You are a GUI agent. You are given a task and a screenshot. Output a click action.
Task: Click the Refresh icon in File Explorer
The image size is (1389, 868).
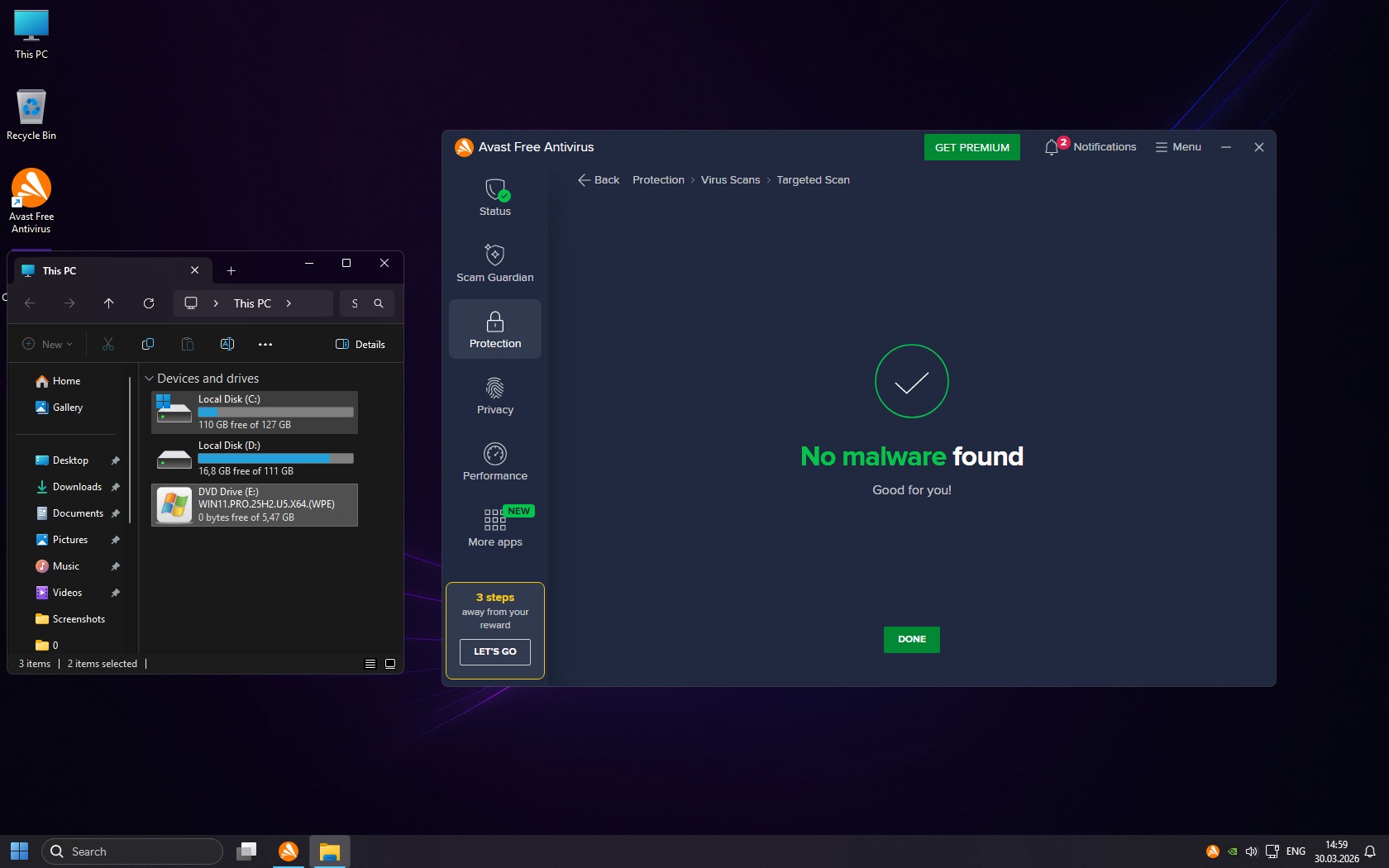pos(149,303)
